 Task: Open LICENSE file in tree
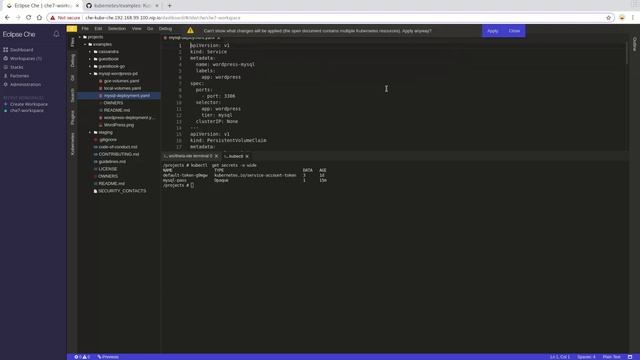click(108, 169)
